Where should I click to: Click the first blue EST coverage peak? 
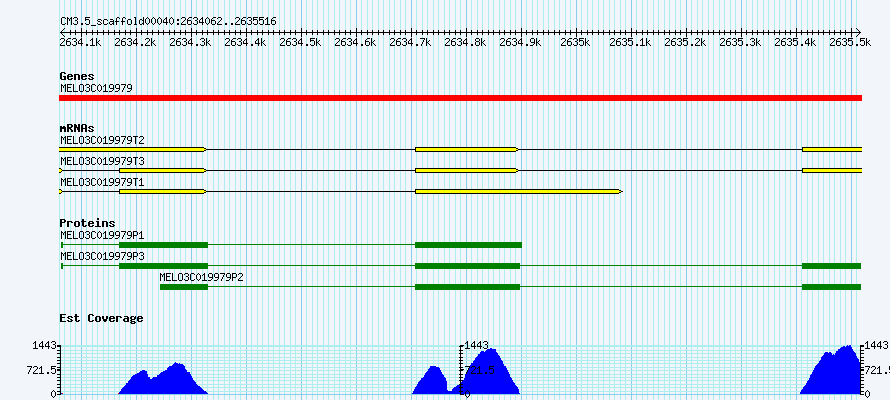pyautogui.click(x=165, y=381)
